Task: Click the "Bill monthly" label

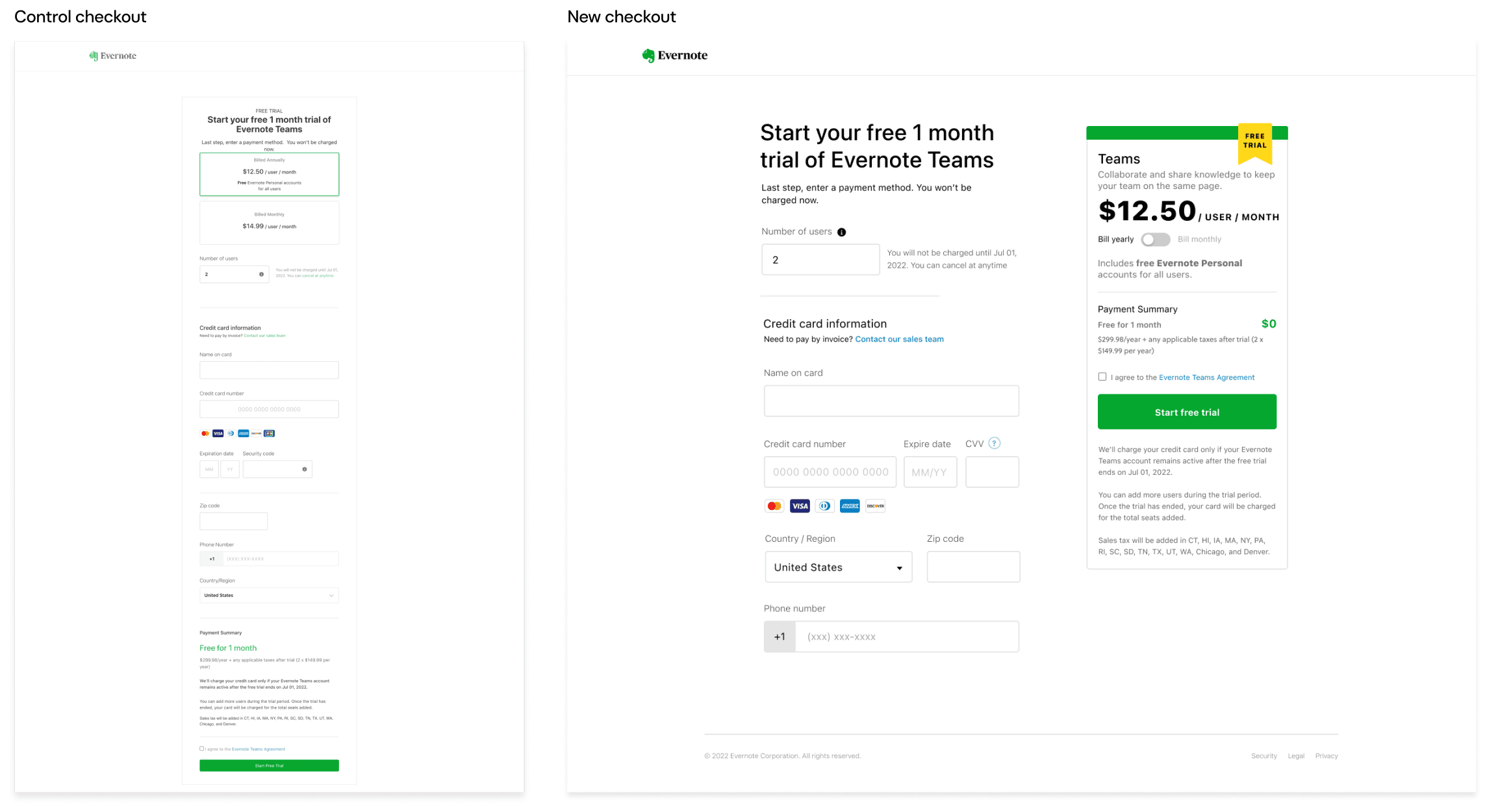Action: click(1199, 240)
